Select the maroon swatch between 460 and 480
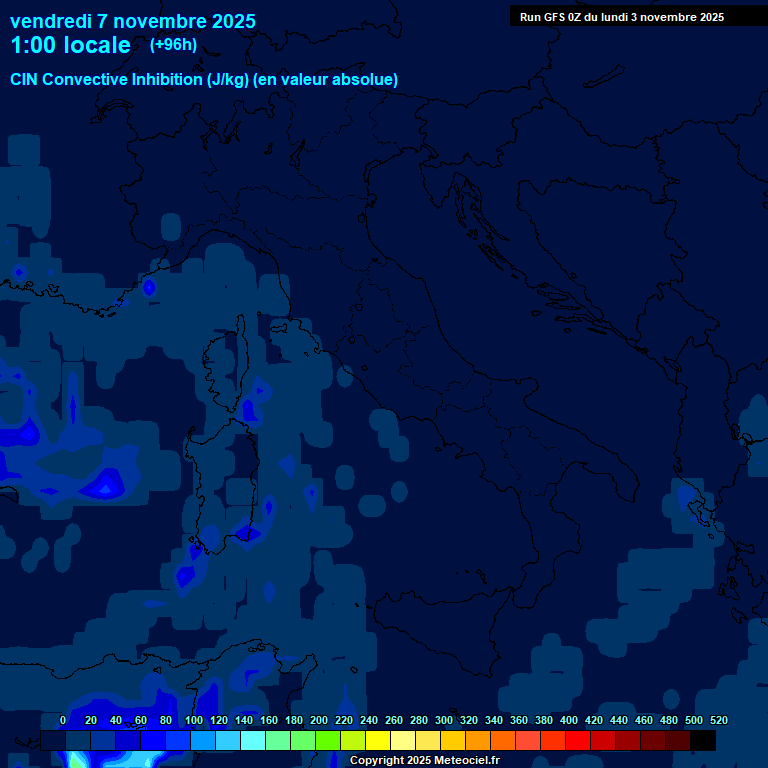 [x=652, y=740]
